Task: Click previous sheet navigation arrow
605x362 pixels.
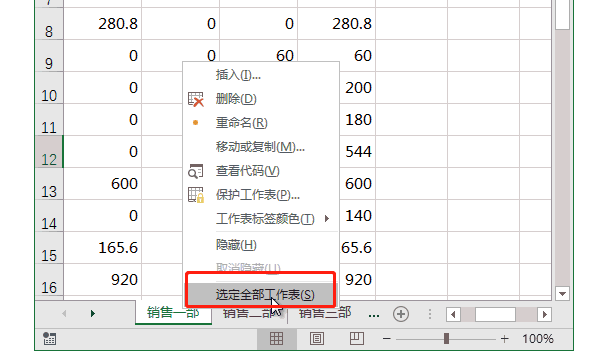Action: coord(64,313)
